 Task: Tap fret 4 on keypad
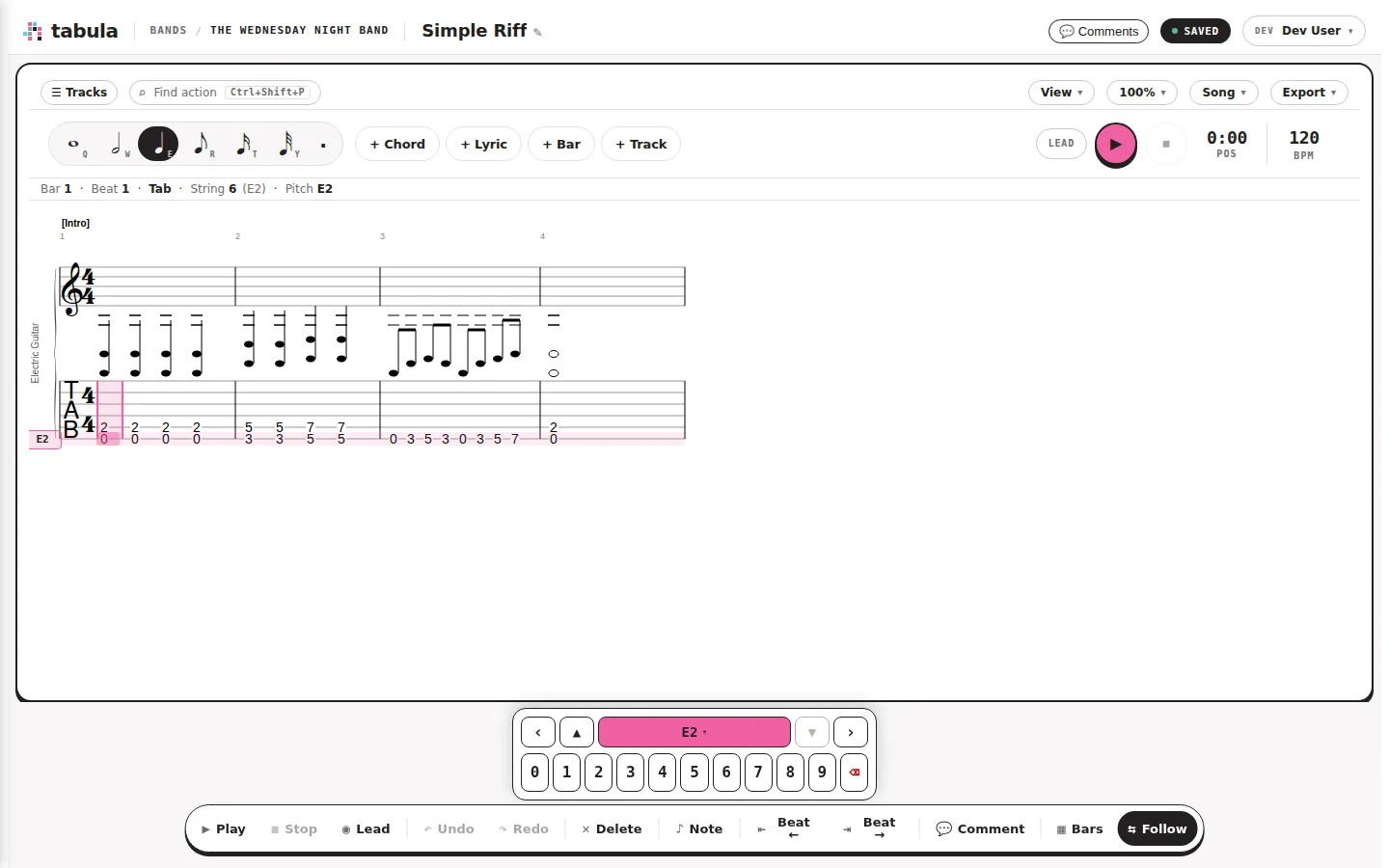[662, 773]
